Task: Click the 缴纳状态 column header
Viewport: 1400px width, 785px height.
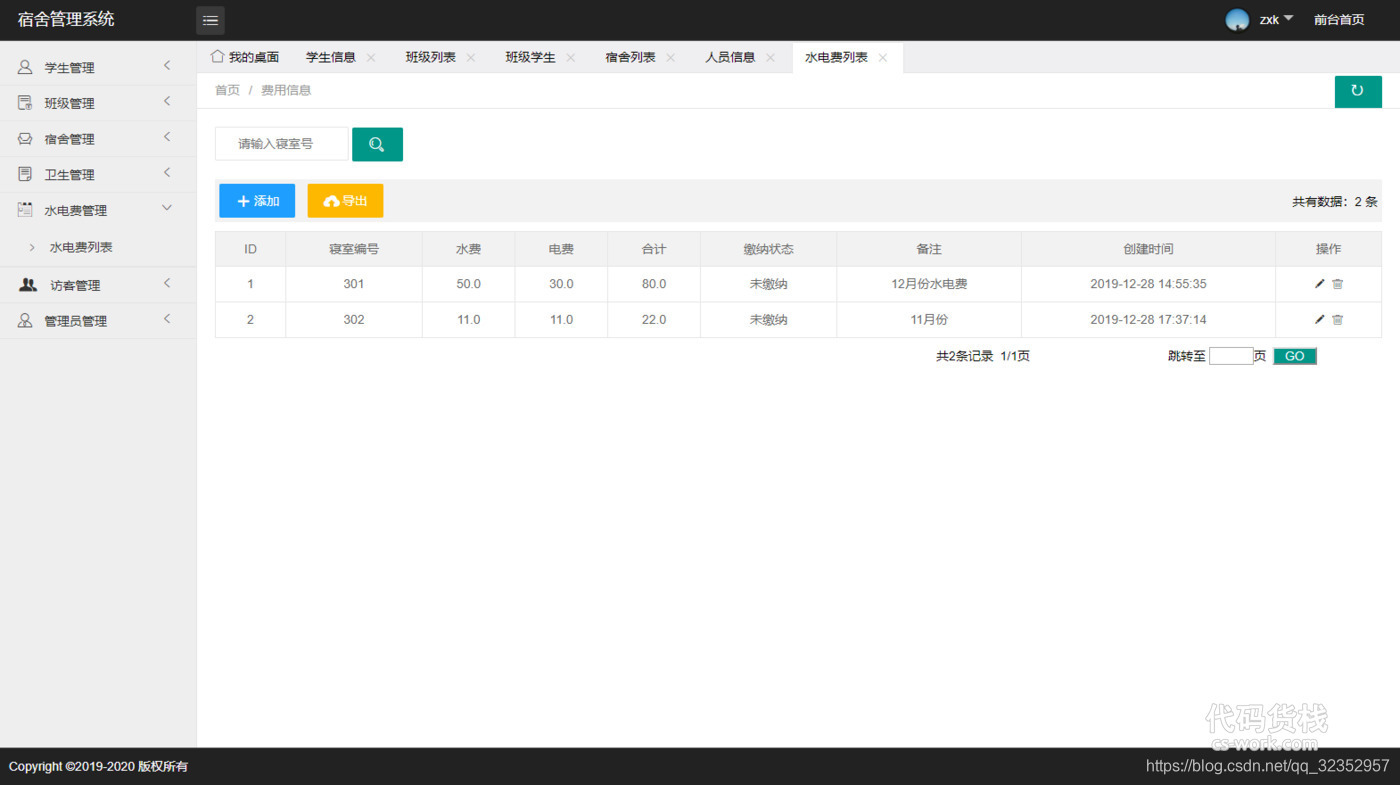Action: (x=768, y=249)
